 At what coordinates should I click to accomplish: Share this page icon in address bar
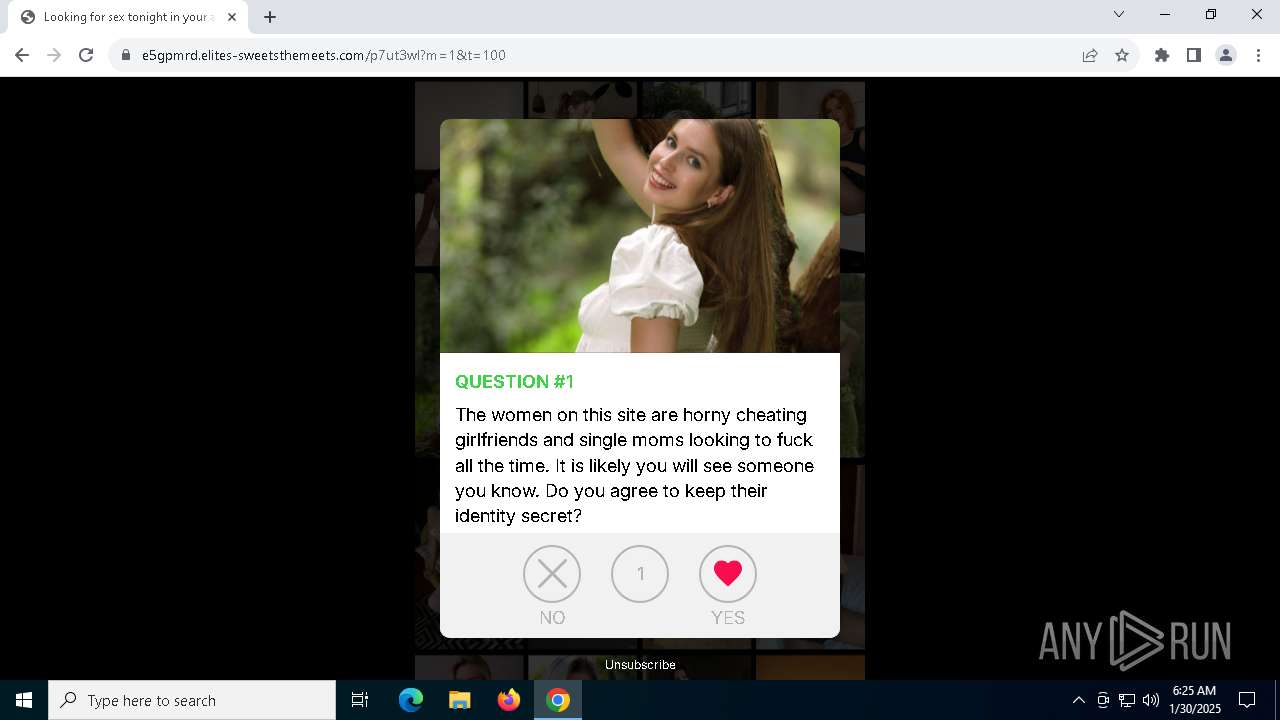coord(1090,55)
